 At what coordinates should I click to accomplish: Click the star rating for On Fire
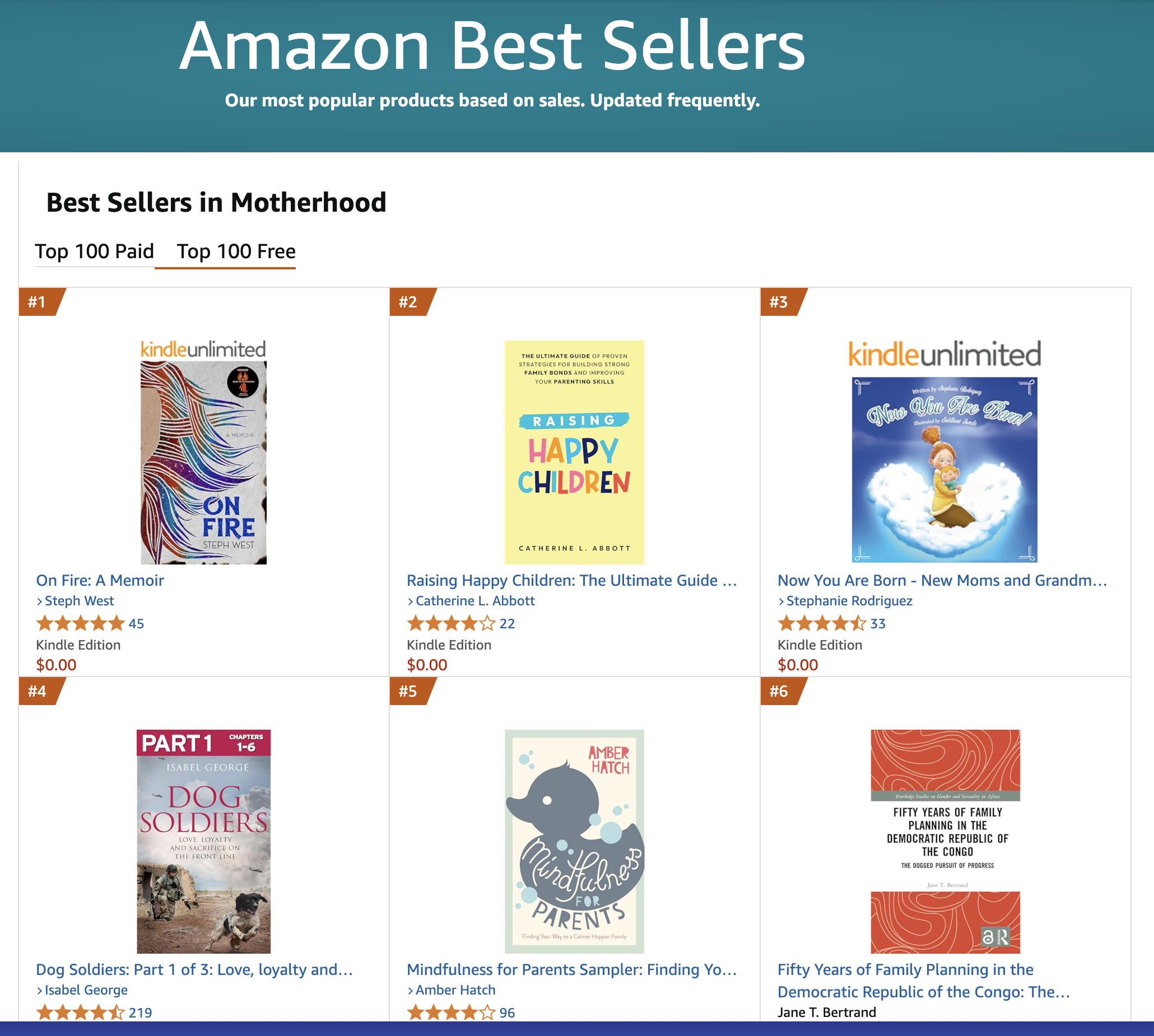(80, 624)
